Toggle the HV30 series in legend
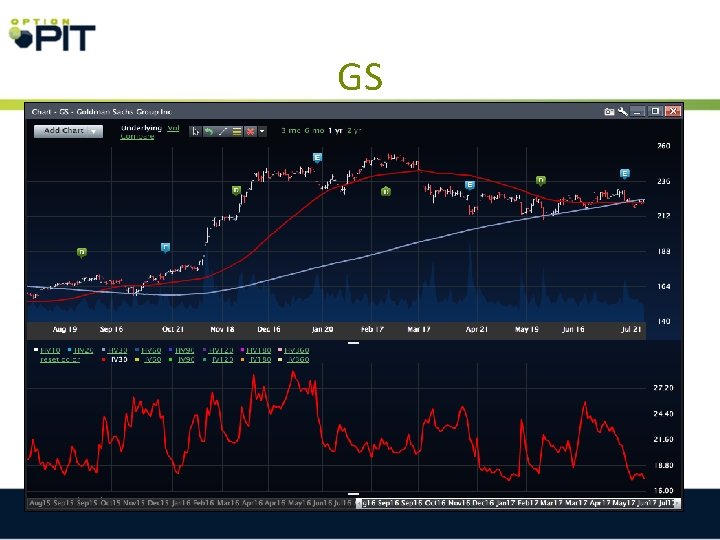The height and width of the screenshot is (540, 720). coord(117,350)
